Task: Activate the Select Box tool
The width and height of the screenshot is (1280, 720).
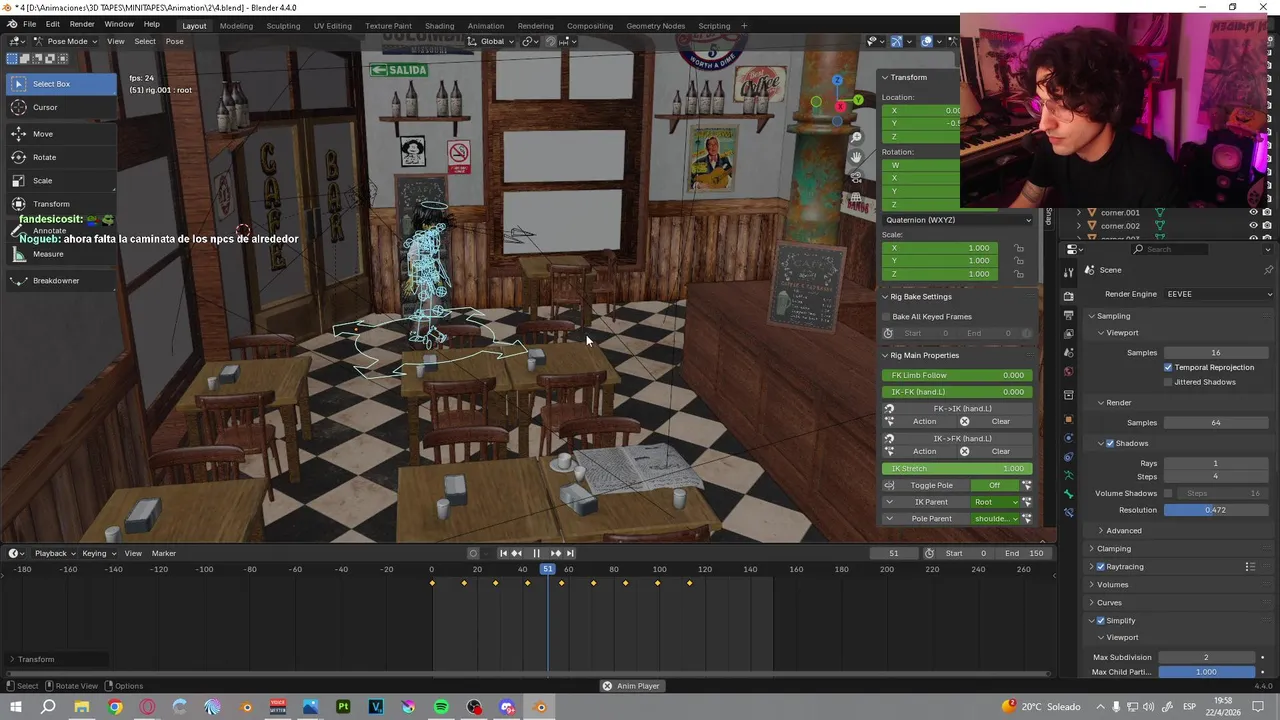Action: [x=60, y=84]
